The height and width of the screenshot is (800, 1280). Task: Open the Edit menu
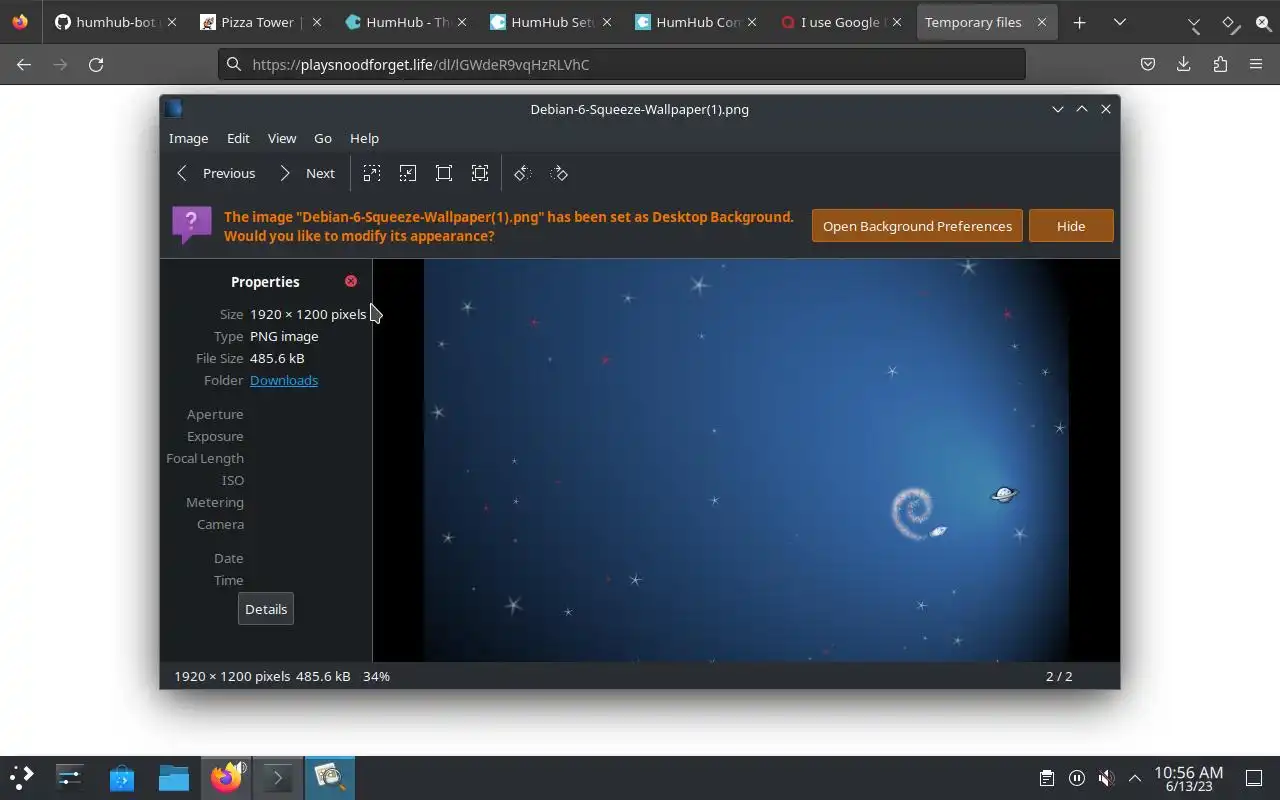pos(238,138)
